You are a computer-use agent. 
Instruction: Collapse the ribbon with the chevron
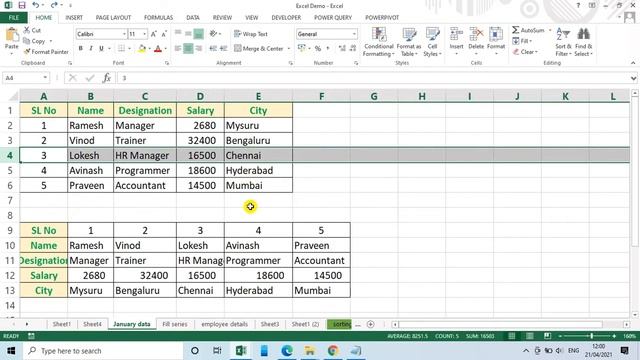(633, 63)
